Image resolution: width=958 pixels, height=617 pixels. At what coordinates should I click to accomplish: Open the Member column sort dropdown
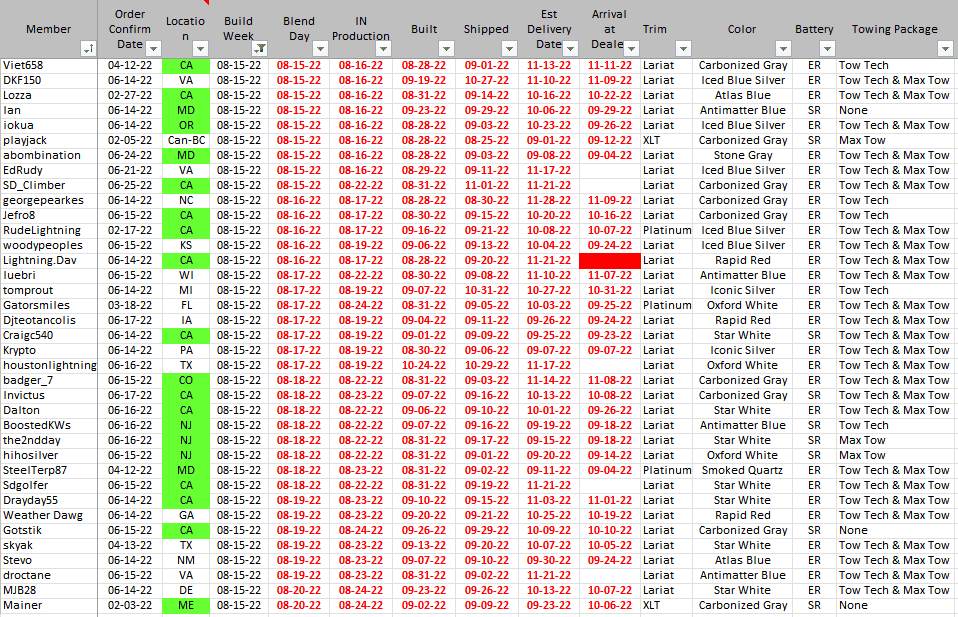[x=88, y=48]
